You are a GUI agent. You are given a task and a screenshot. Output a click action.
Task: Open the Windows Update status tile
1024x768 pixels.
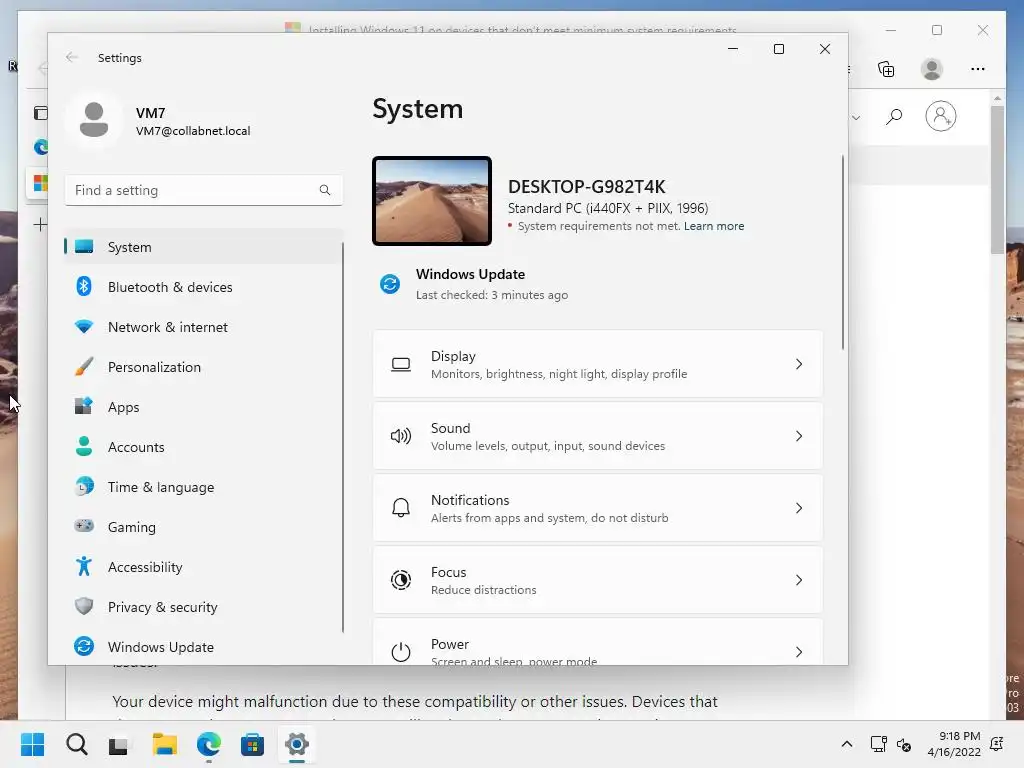tap(473, 284)
